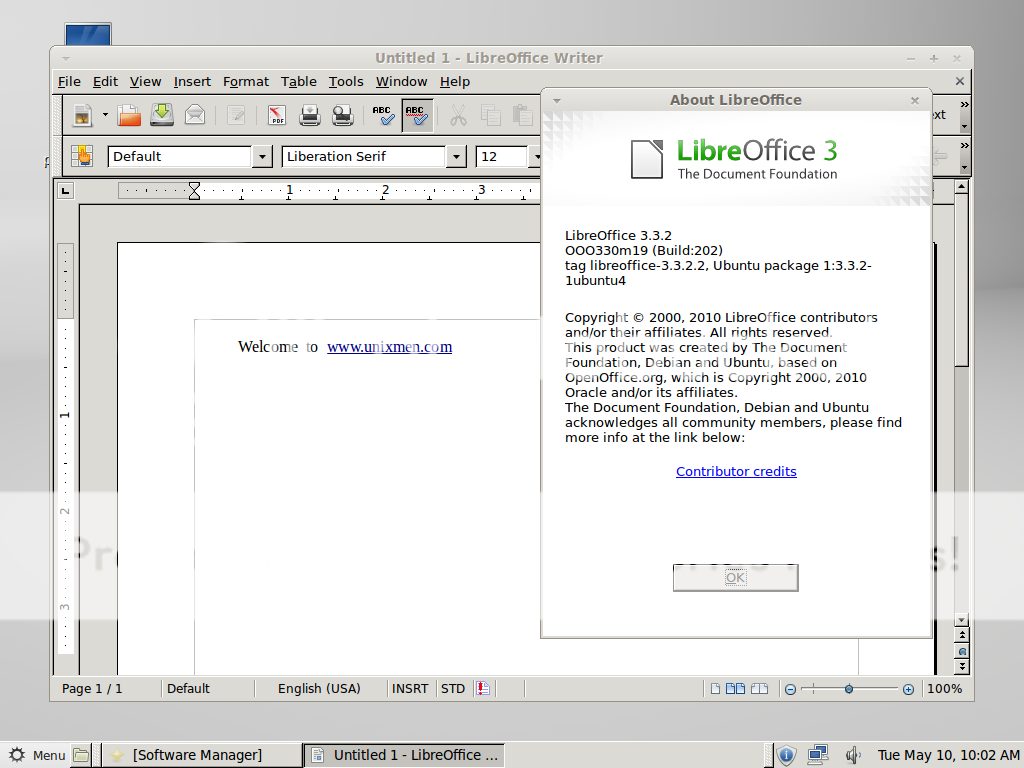The height and width of the screenshot is (768, 1024).
Task: Click the tab stop type selector on ruler
Action: point(65,191)
